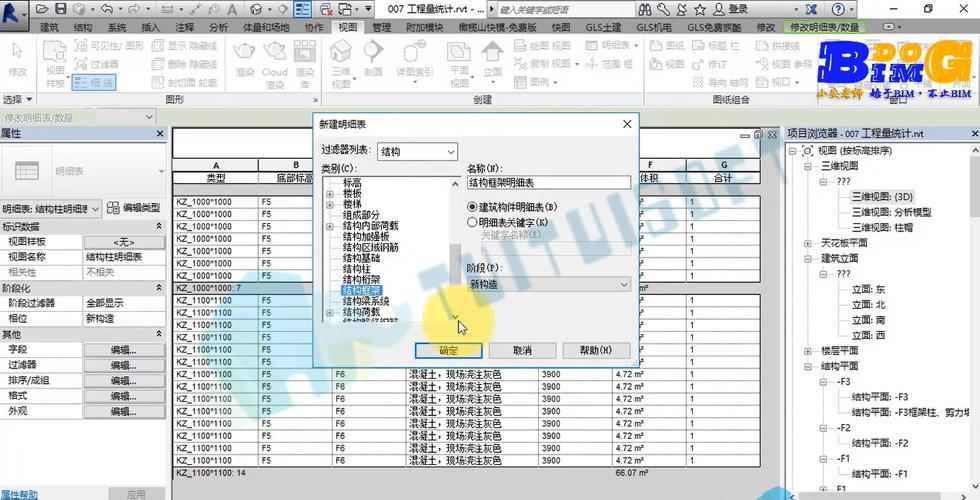Click the category list vertical scrollbar thumb

[x=455, y=262]
